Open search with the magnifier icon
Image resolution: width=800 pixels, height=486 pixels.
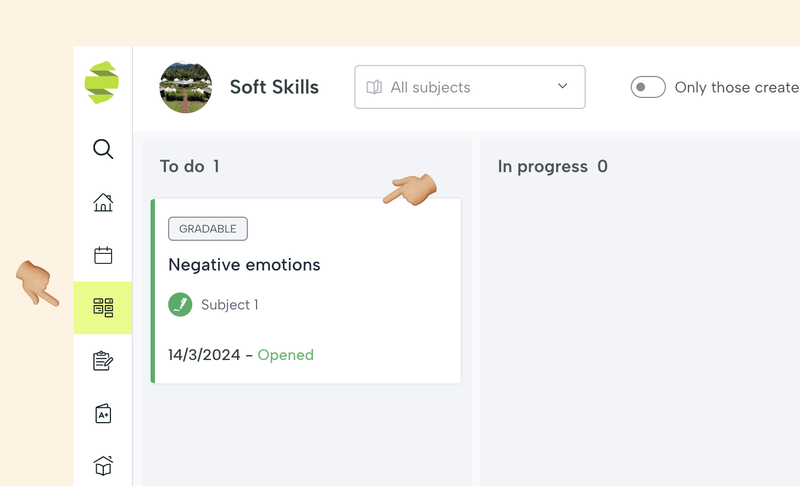(x=103, y=150)
